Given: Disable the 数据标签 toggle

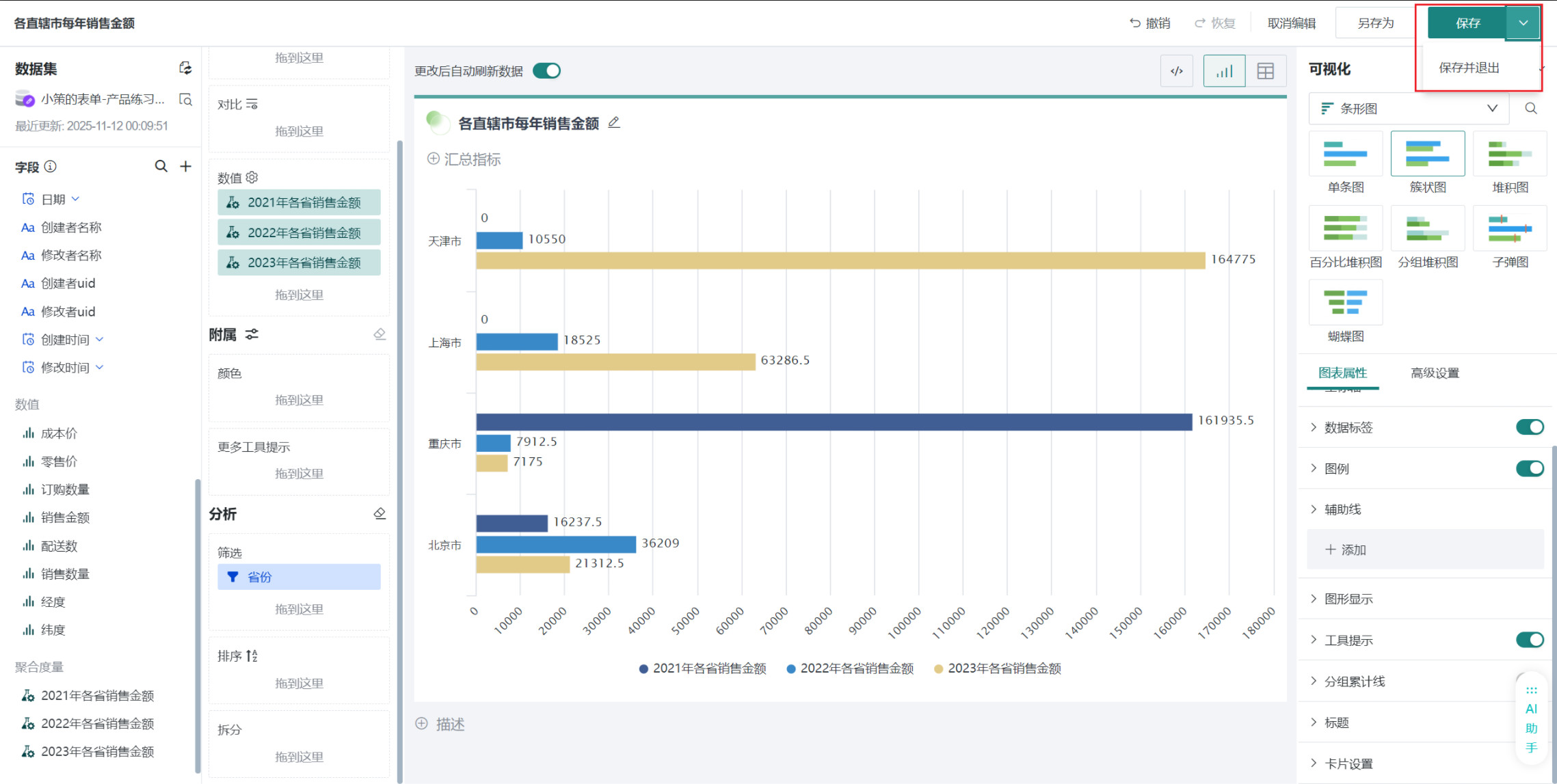Looking at the screenshot, I should click(1529, 427).
